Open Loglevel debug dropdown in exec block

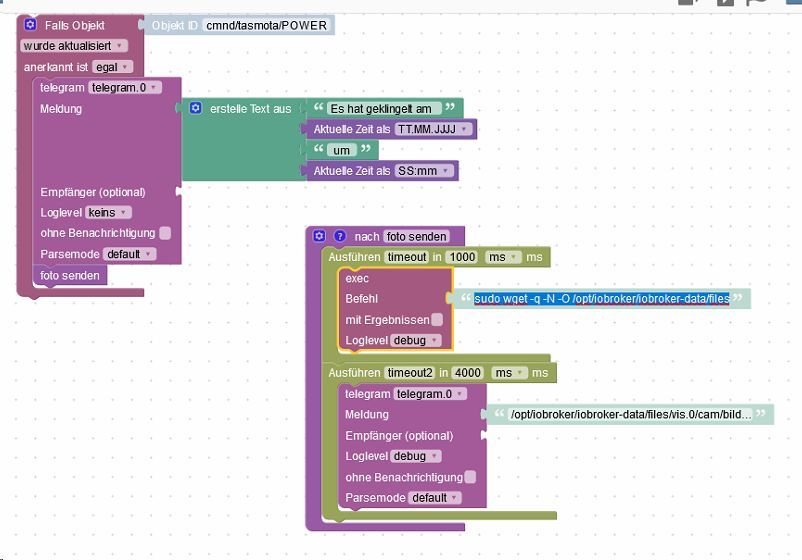click(x=415, y=340)
